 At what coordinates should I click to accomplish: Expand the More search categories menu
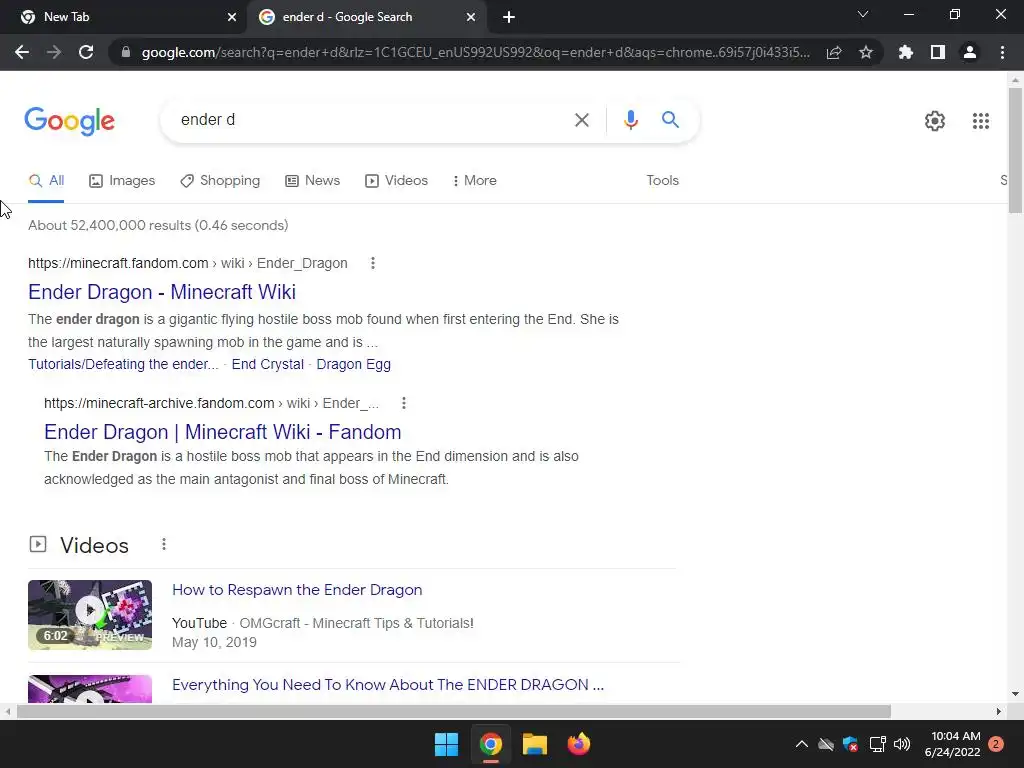474,181
